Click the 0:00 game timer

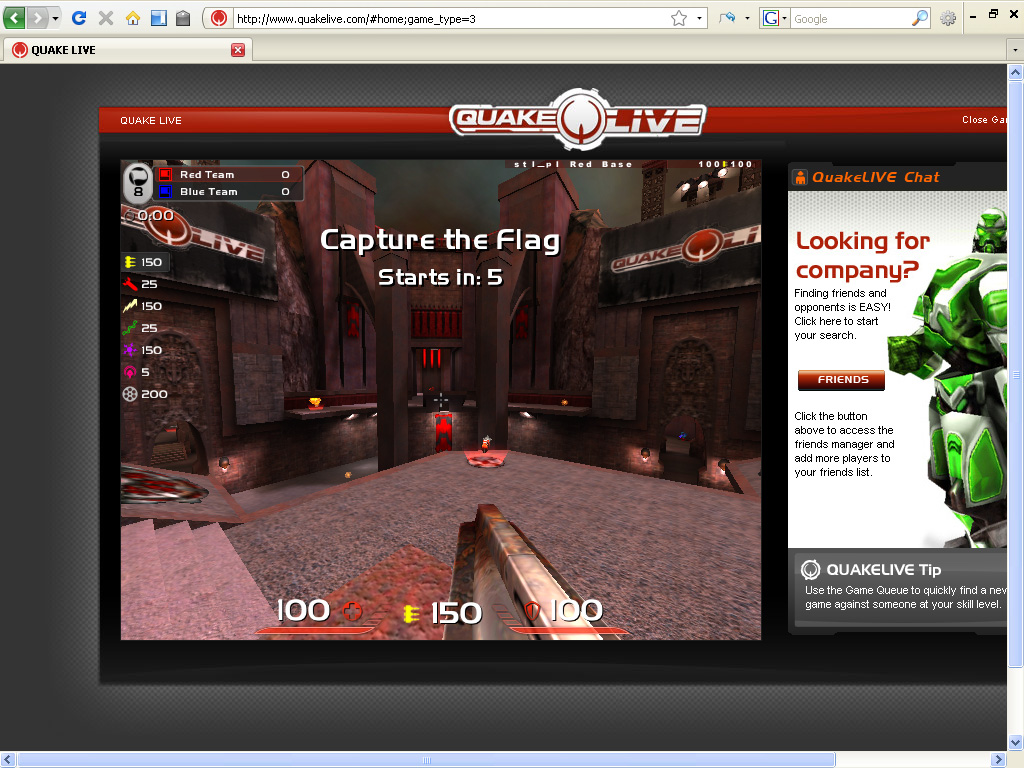tap(155, 216)
